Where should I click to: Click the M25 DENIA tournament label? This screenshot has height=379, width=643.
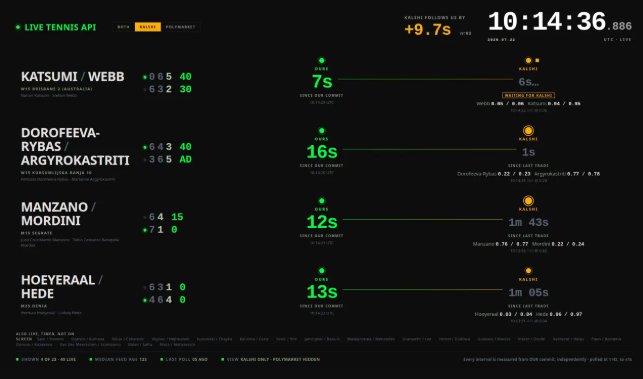(x=34, y=306)
